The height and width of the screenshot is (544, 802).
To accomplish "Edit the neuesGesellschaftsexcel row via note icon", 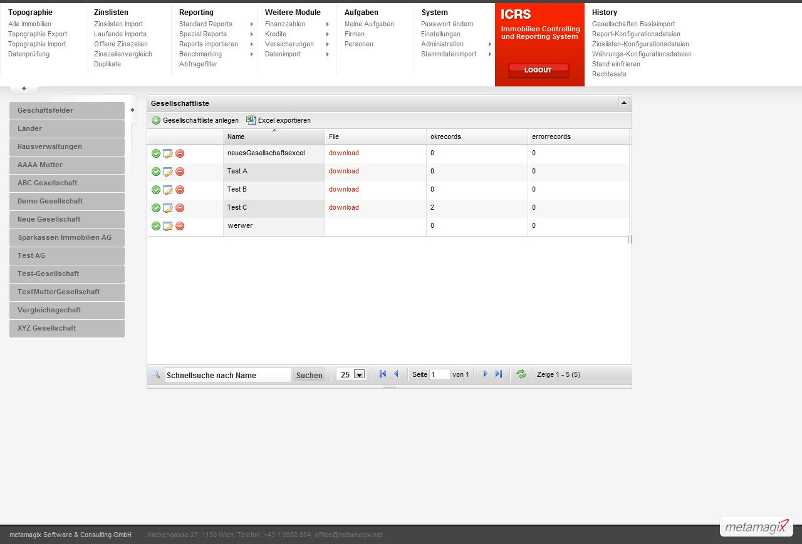I will [x=168, y=153].
